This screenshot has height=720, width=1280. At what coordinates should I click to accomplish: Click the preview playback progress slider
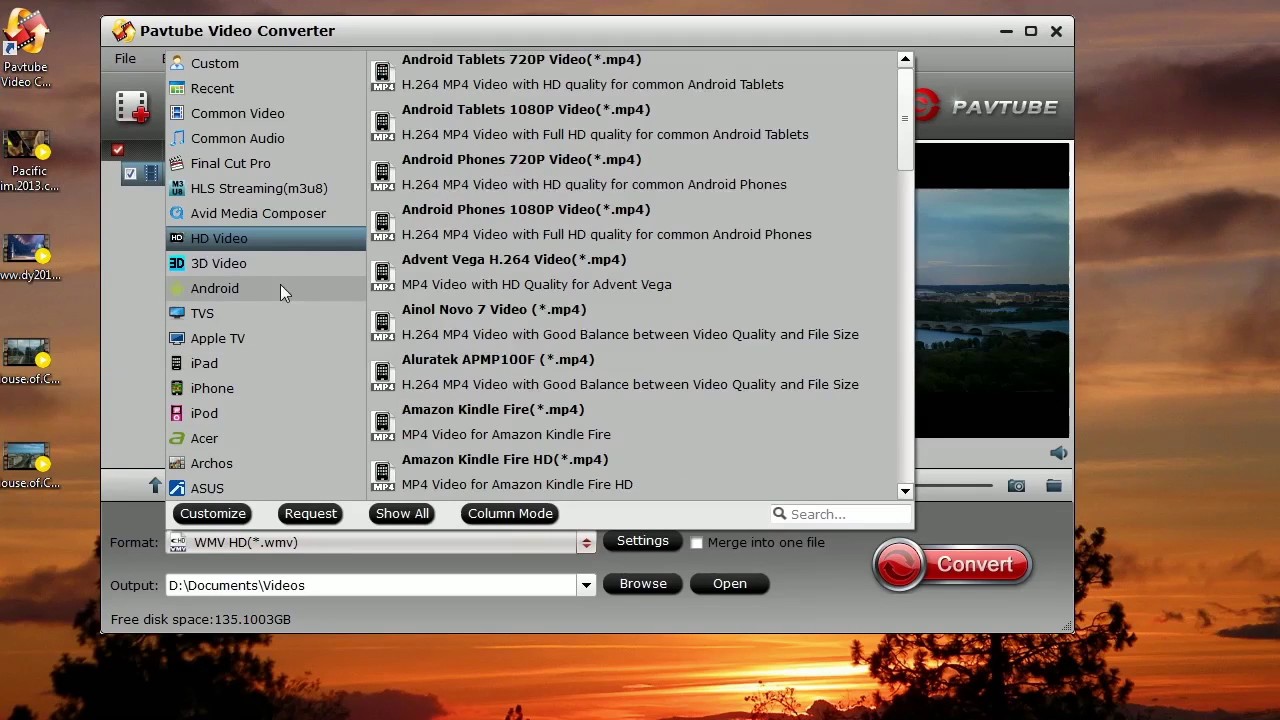954,486
